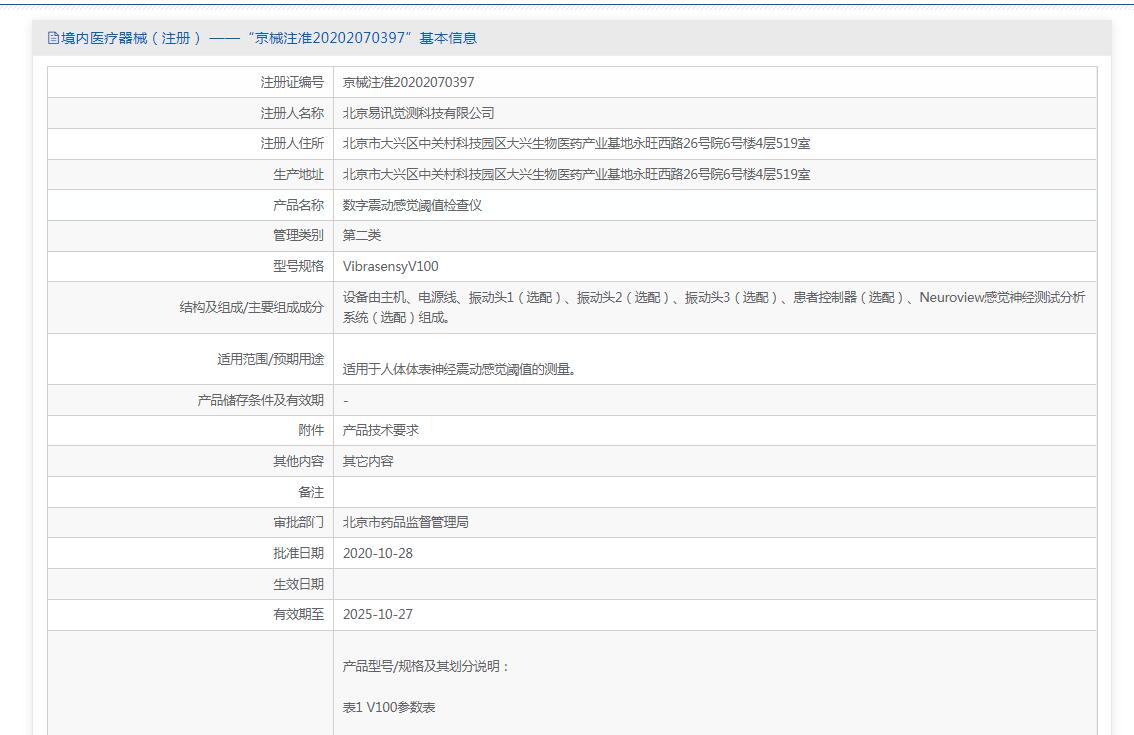1134x735 pixels.
Task: Click registrant name 北京易讯觉测科技有限公司
Action: (418, 113)
